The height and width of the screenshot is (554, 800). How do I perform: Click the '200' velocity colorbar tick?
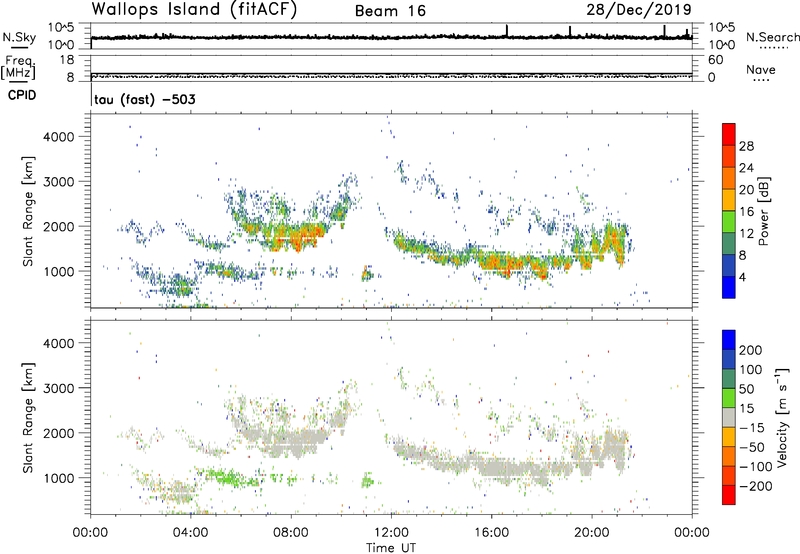click(751, 350)
